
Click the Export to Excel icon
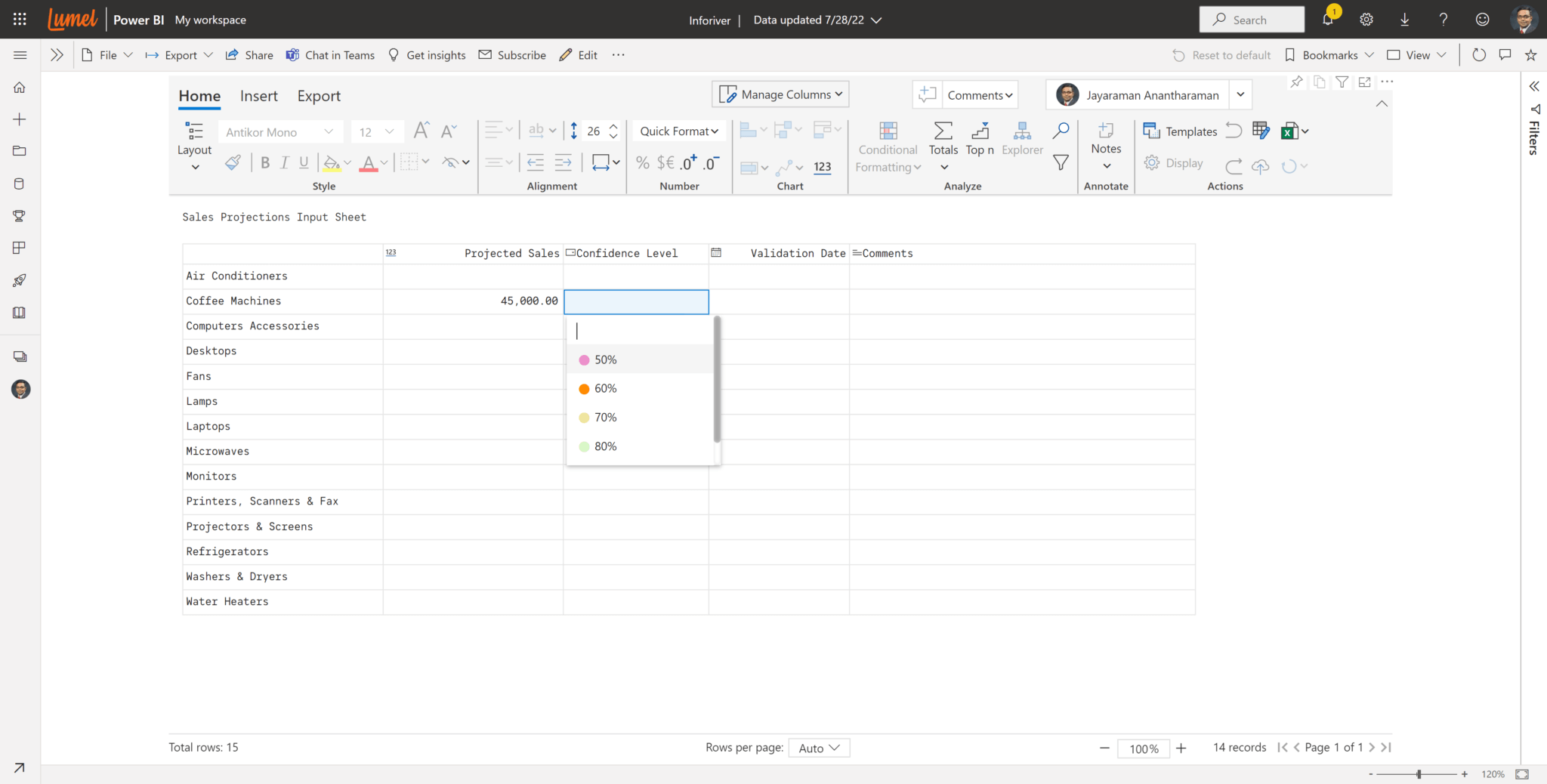click(1289, 130)
